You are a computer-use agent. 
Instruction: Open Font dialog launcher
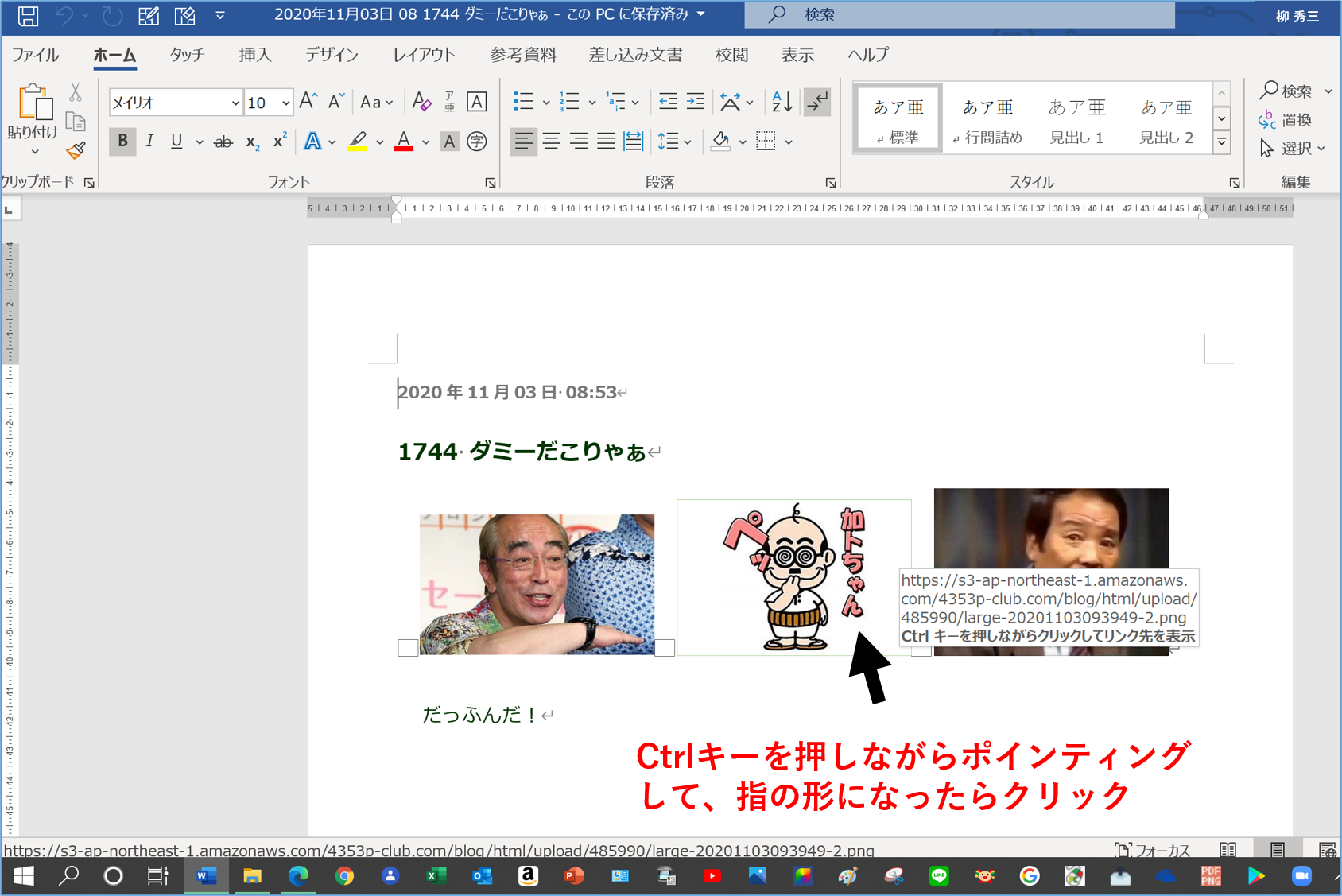click(491, 183)
